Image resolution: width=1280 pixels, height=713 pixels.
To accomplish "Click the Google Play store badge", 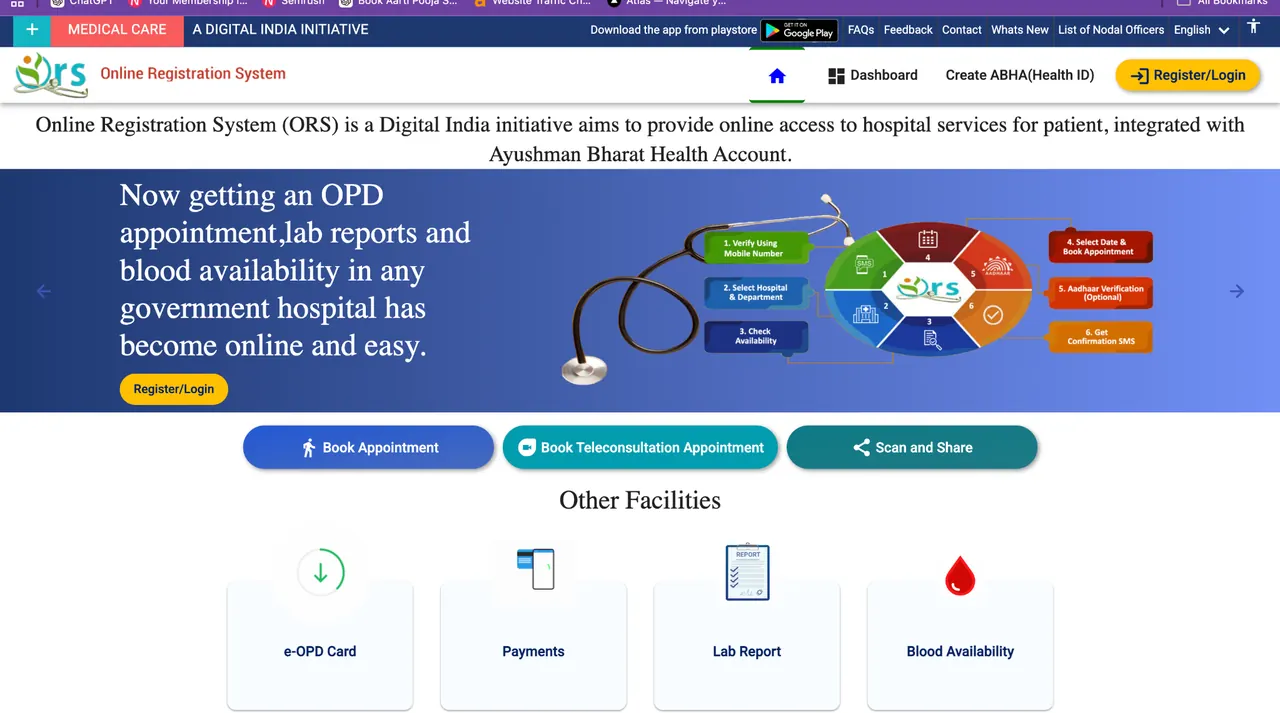I will [800, 30].
